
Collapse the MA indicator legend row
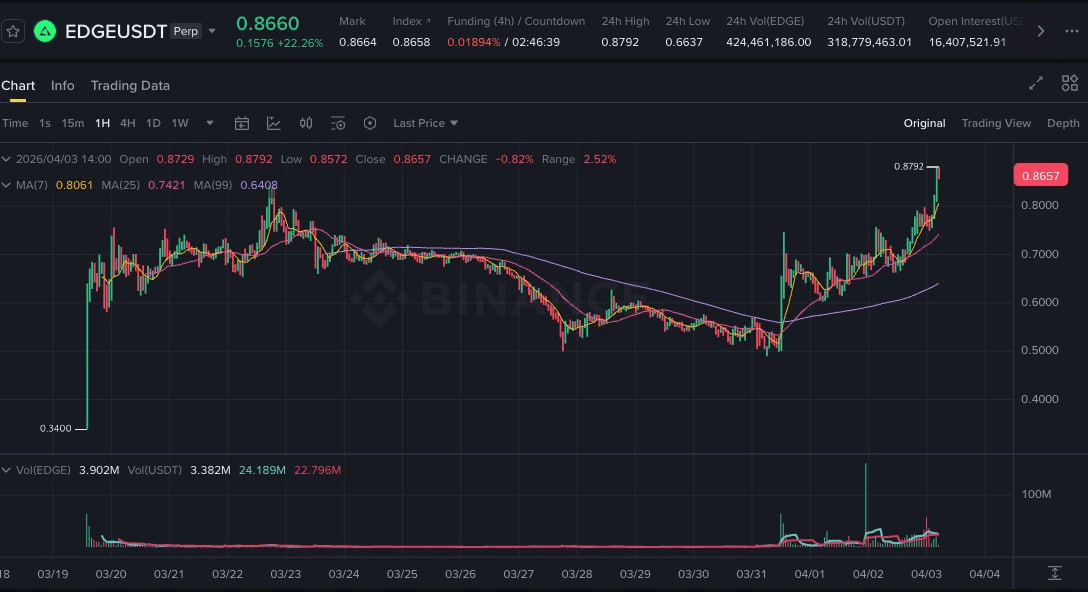7,185
